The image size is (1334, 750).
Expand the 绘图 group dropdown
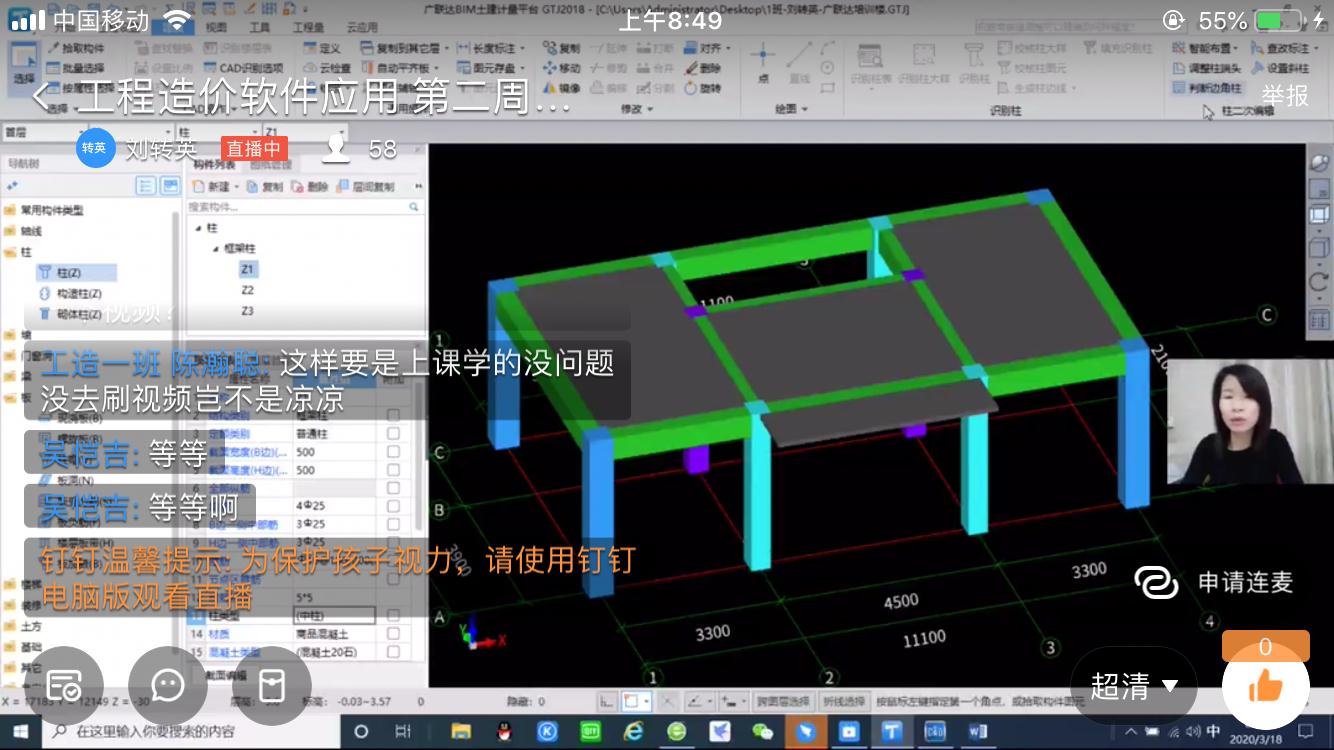[x=791, y=109]
